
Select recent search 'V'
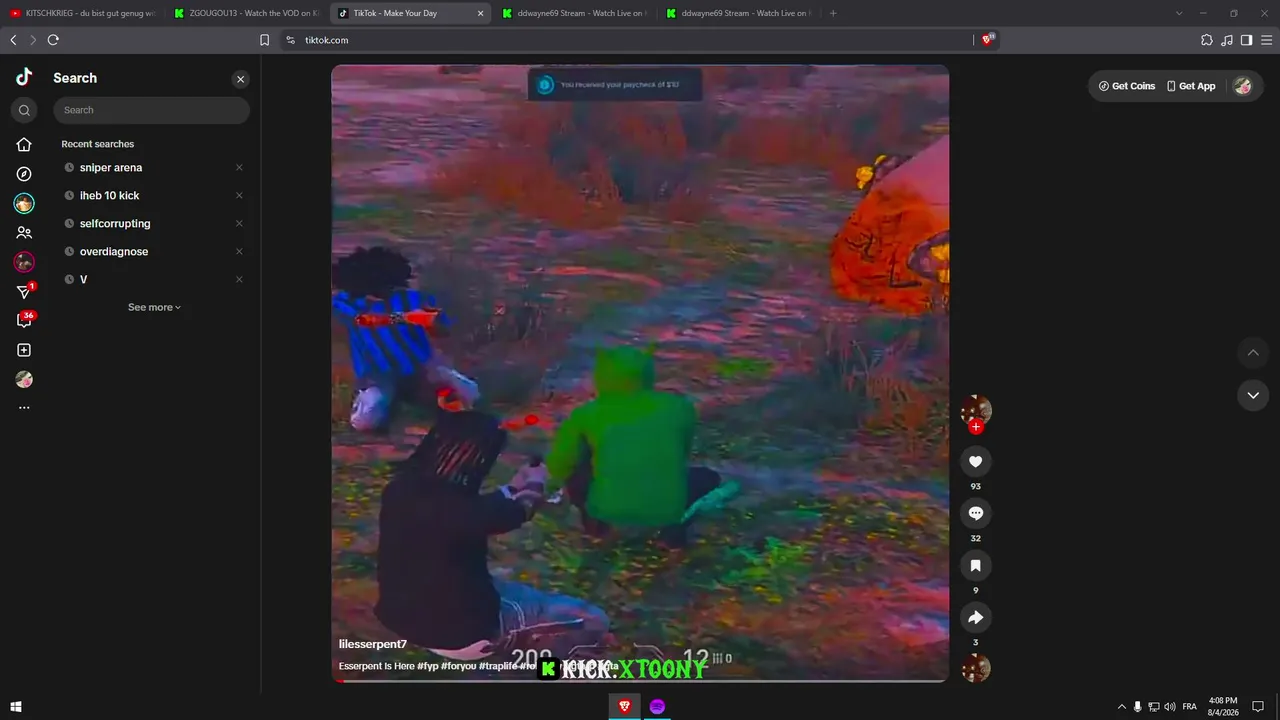click(83, 280)
